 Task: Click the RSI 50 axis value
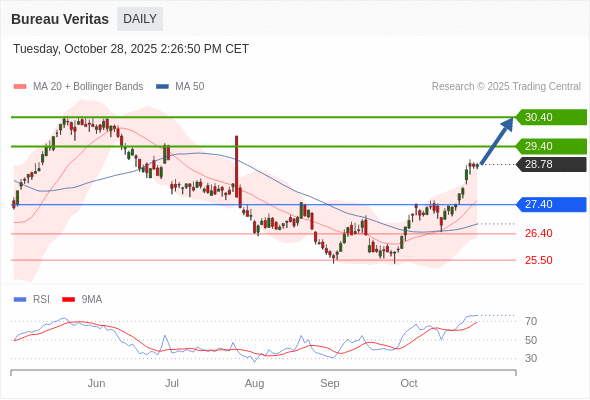click(531, 340)
